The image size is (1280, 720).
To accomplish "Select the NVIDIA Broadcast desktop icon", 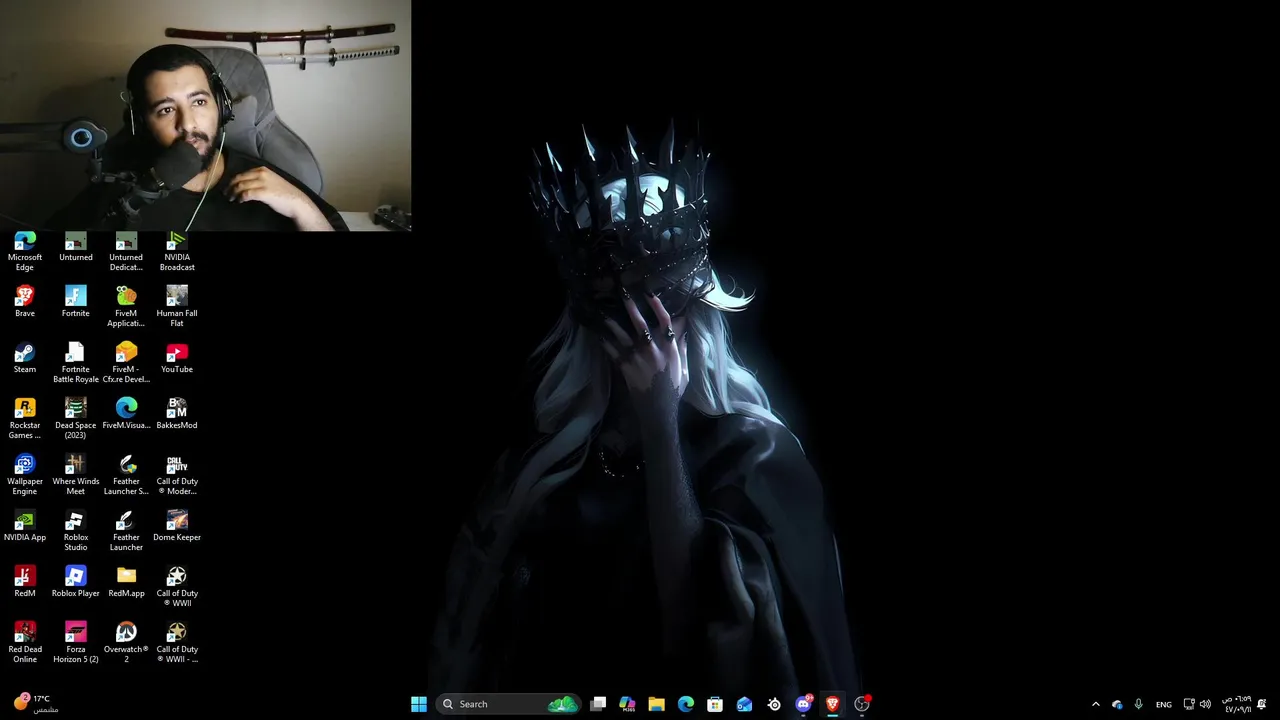I will tap(177, 252).
